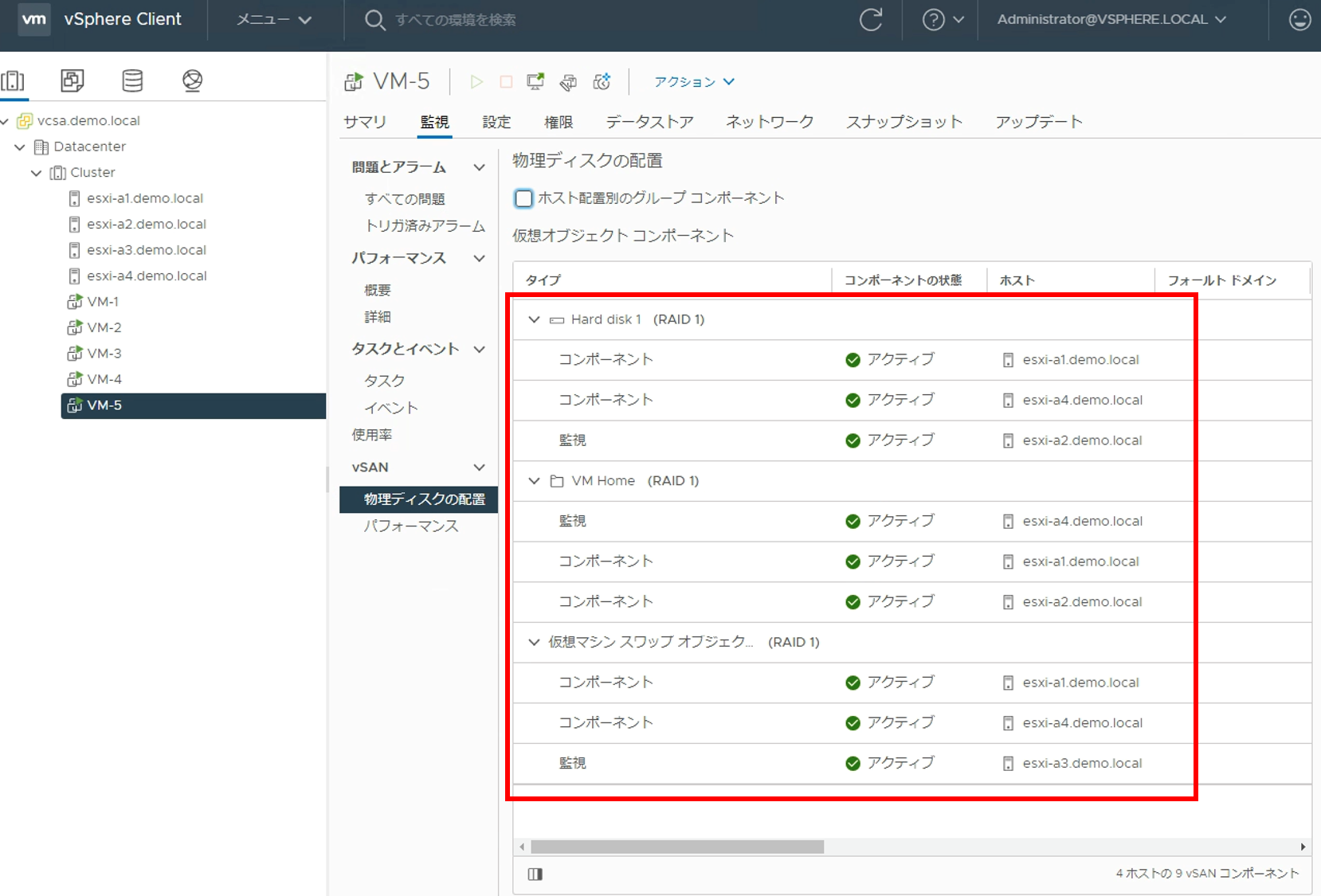
Task: Open the Storage inventory view icon
Action: pos(132,80)
